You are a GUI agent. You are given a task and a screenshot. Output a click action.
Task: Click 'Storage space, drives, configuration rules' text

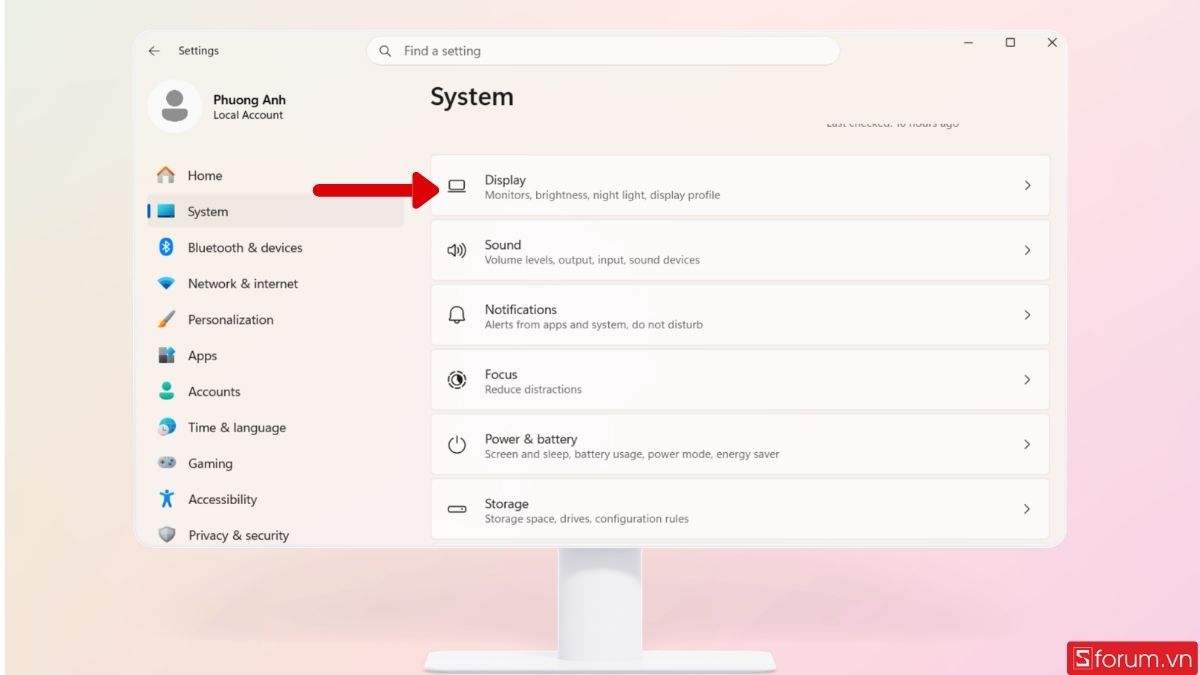coord(587,519)
